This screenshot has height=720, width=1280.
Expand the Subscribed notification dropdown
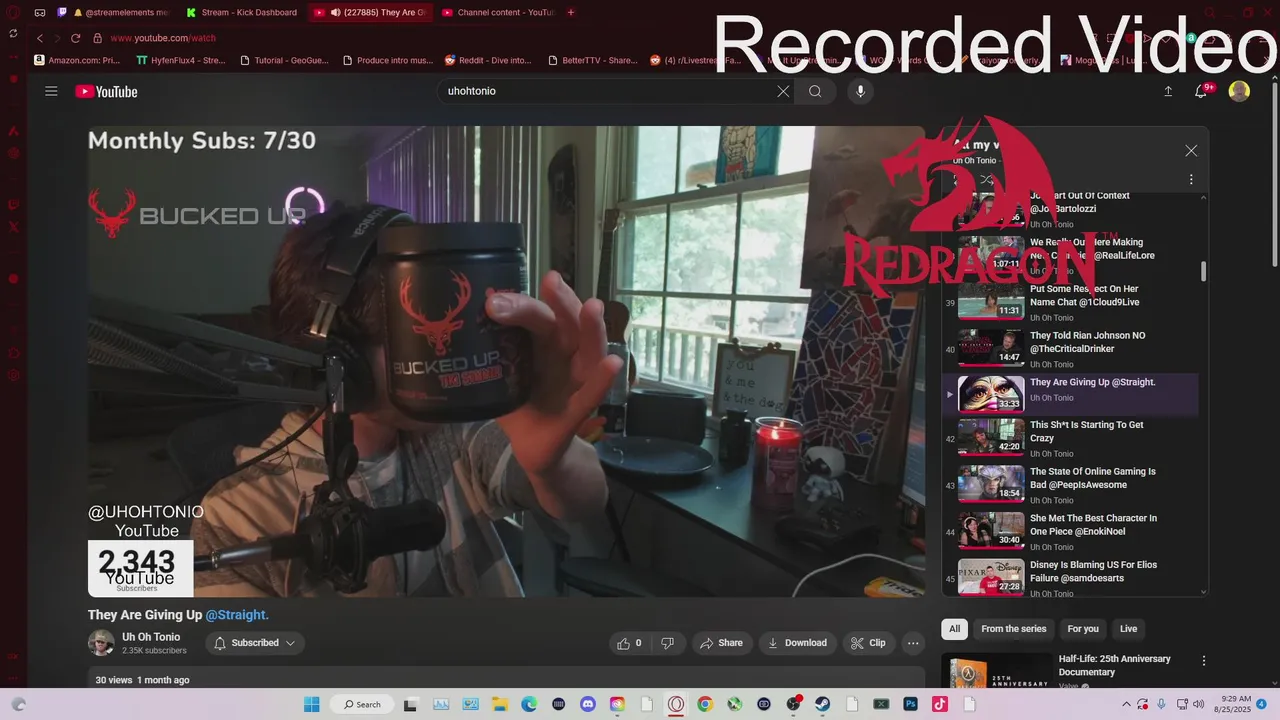tap(290, 643)
